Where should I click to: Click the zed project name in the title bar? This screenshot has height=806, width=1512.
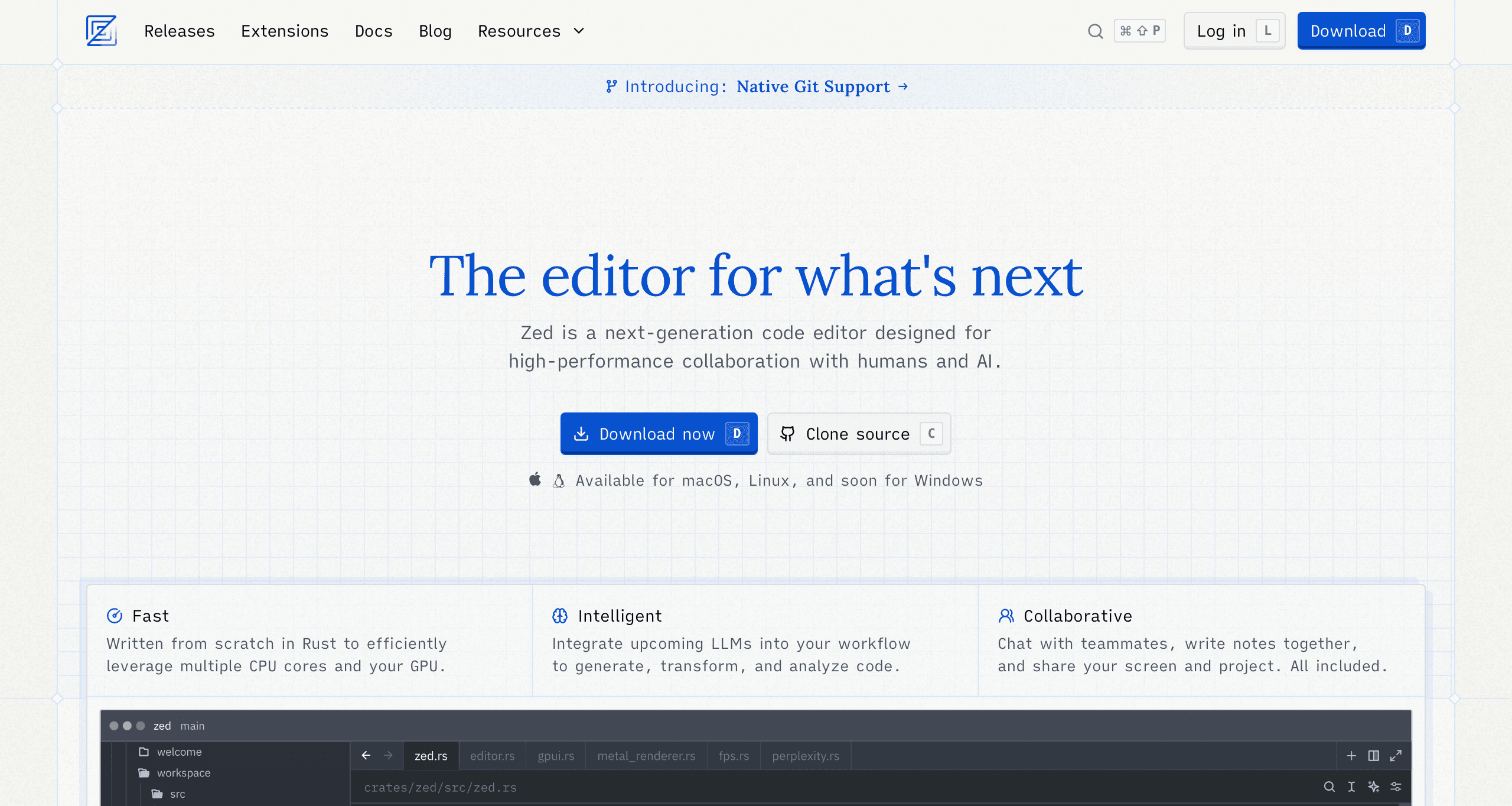point(162,726)
